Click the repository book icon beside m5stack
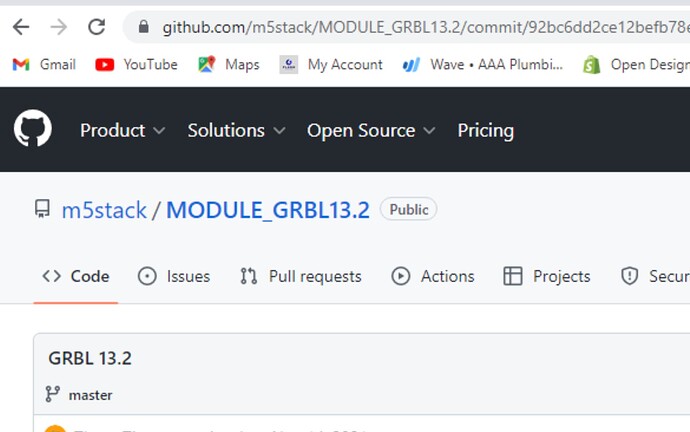 pyautogui.click(x=42, y=209)
